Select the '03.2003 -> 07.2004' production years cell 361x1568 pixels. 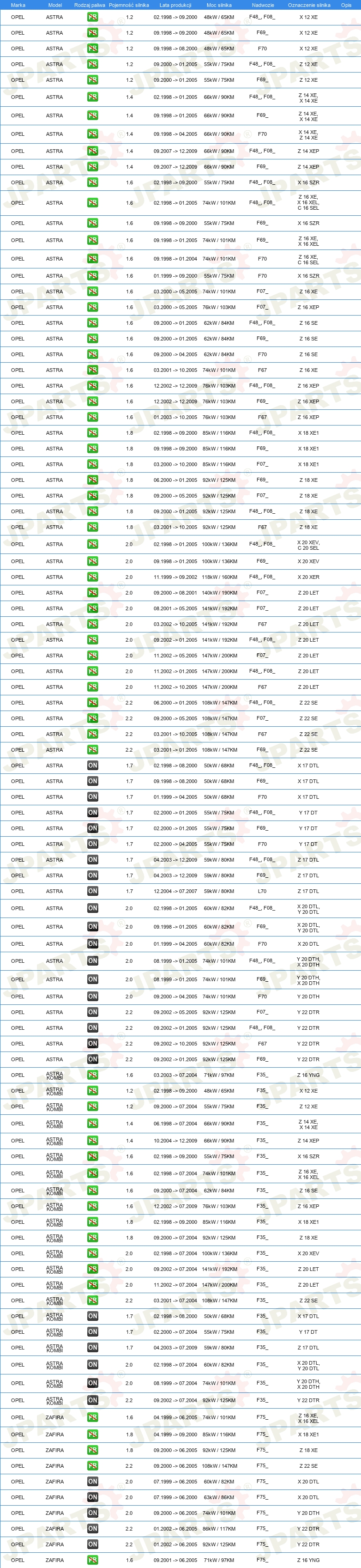(175, 1075)
